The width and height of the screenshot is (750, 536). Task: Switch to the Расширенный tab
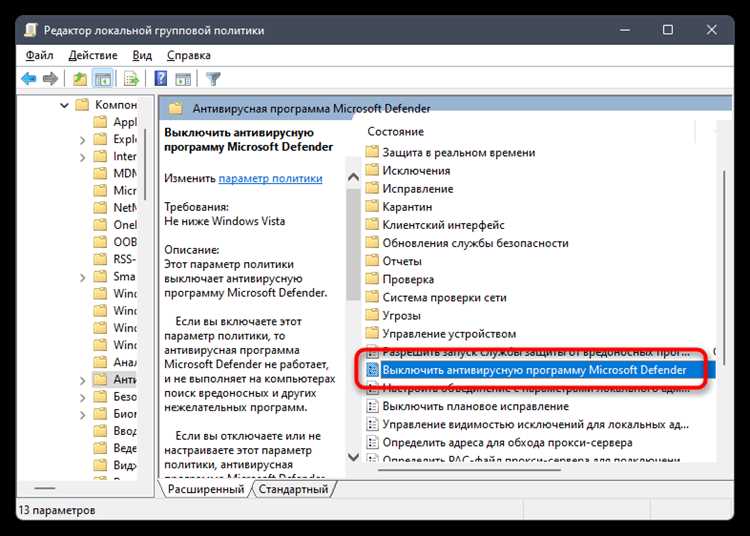click(206, 489)
